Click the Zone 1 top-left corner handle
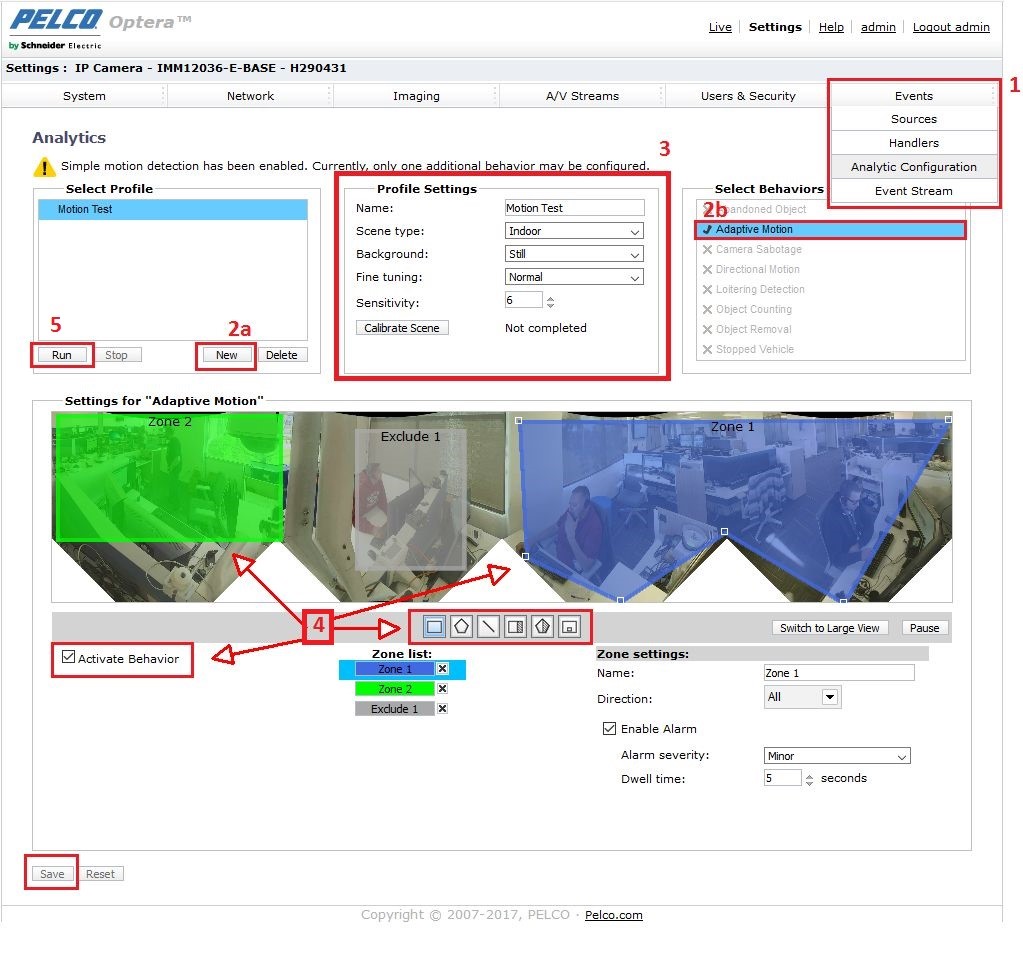 point(519,421)
